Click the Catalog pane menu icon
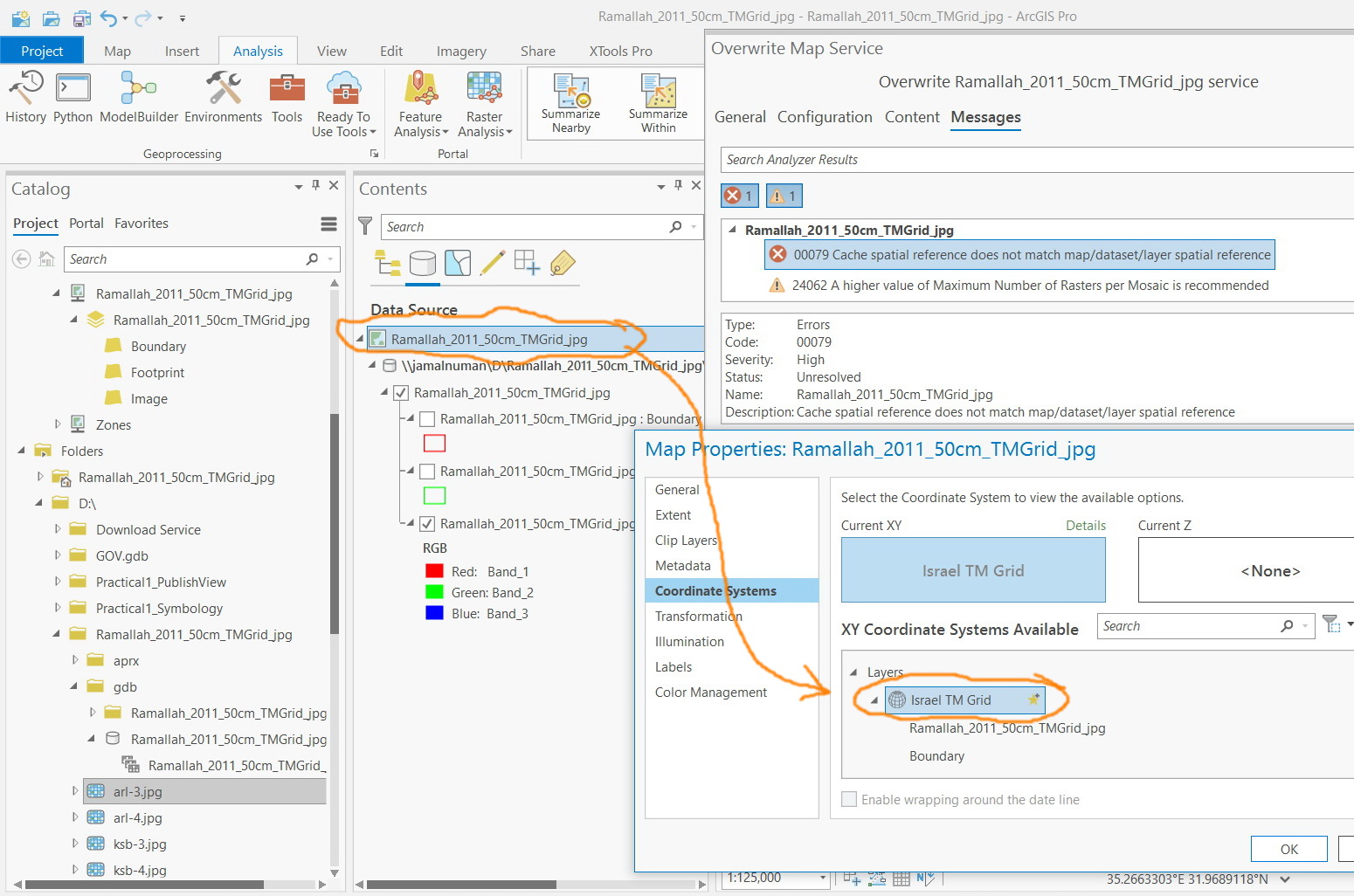Screen dimensions: 1354x896 coord(328,224)
